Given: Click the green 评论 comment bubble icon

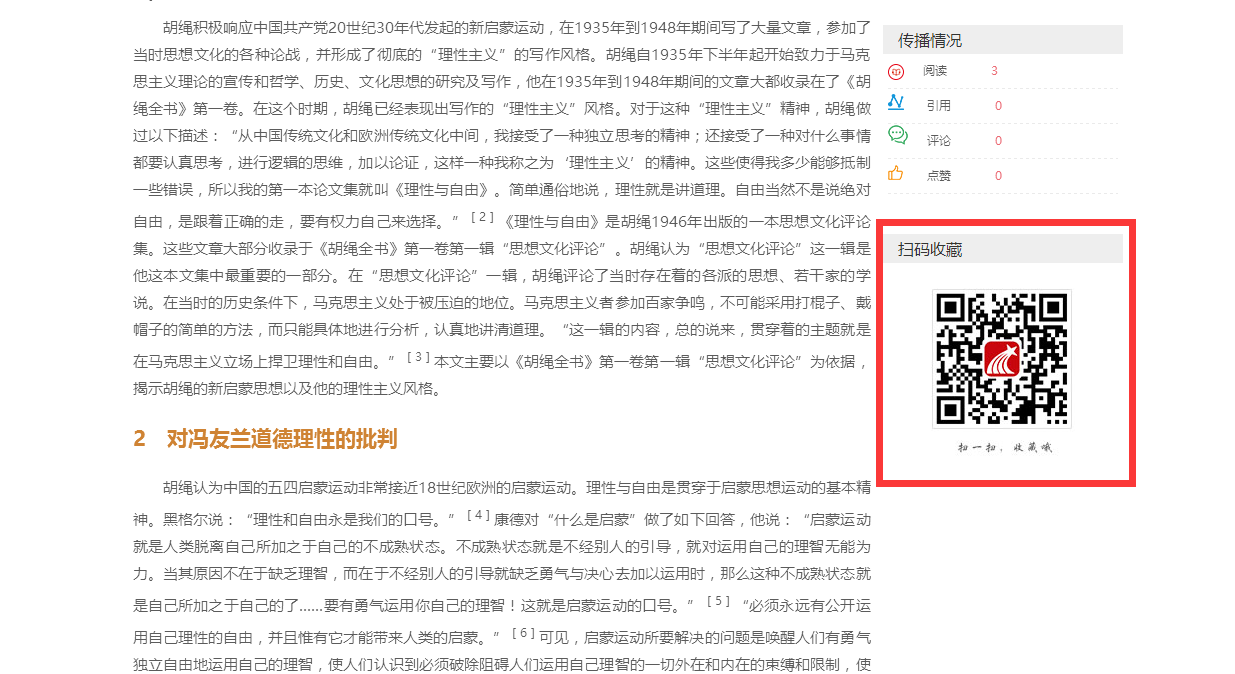Looking at the screenshot, I should click(897, 135).
